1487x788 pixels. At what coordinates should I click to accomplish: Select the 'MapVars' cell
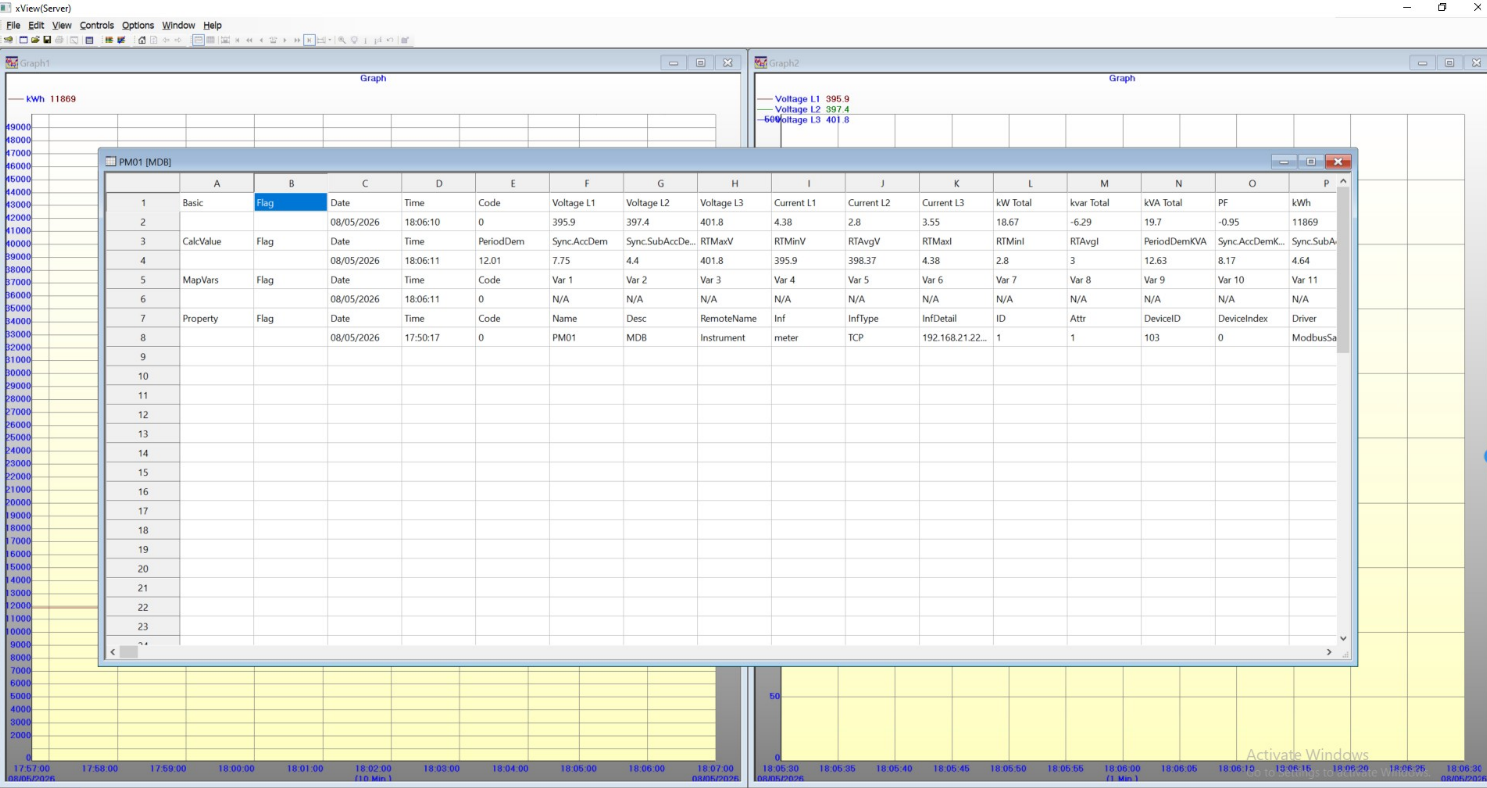(x=217, y=280)
